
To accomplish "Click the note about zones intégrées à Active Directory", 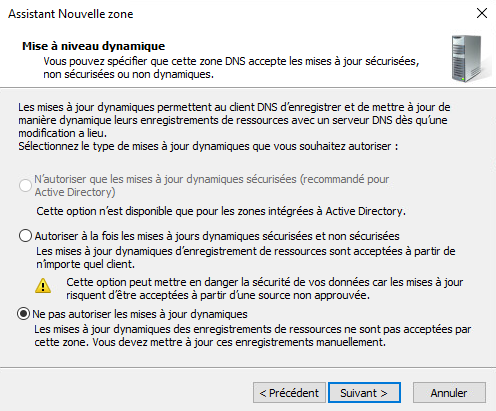I will pos(221,211).
